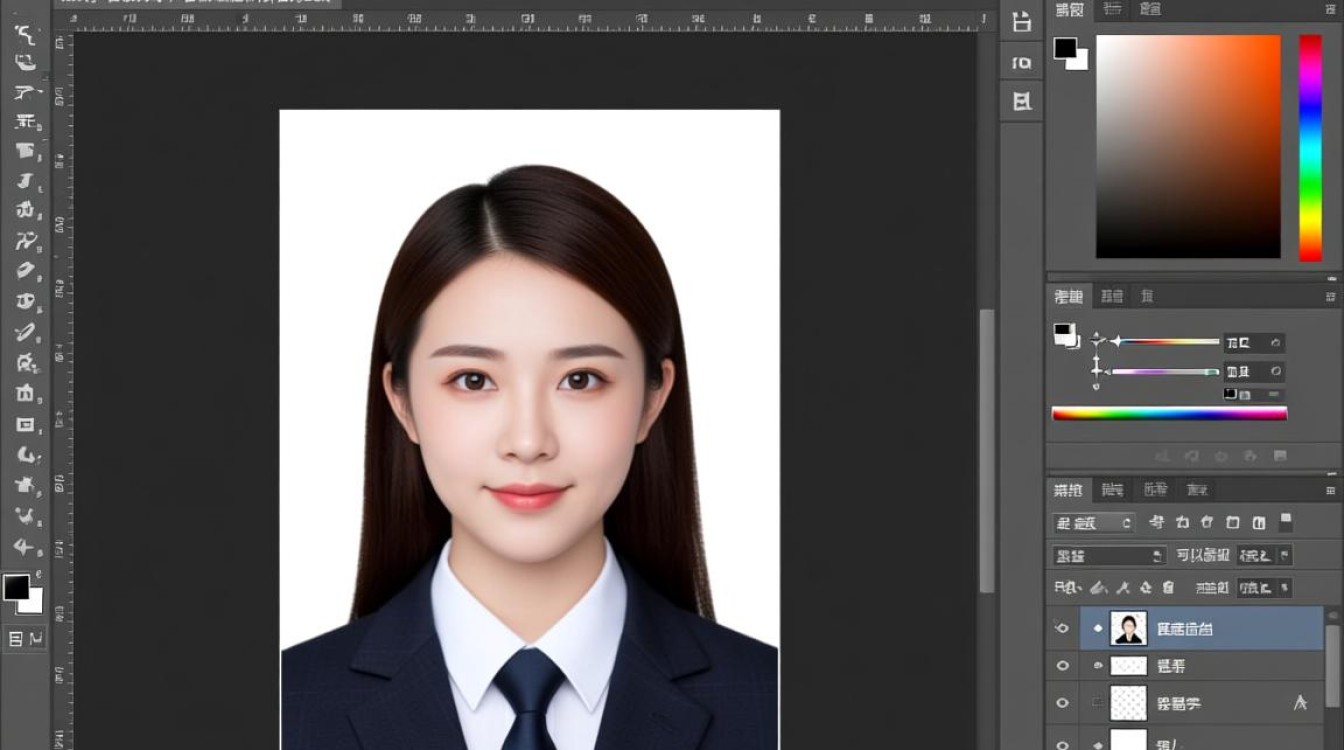Click the horizontal rainbow spectrum bar

coord(1169,413)
